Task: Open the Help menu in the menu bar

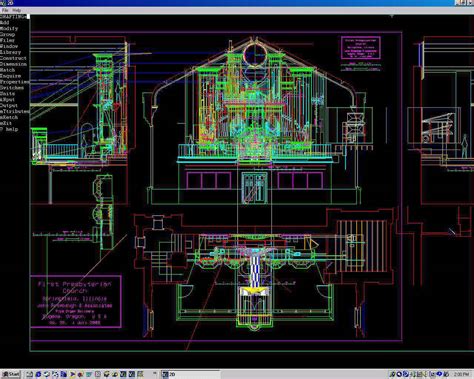Action: (16, 10)
